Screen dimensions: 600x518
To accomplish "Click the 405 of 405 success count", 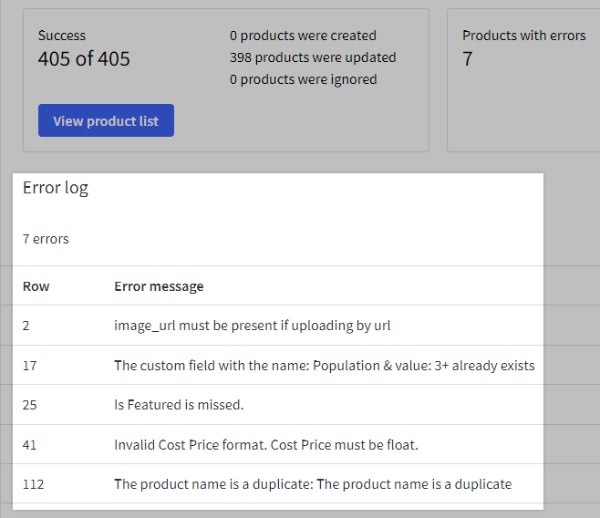I will (84, 59).
